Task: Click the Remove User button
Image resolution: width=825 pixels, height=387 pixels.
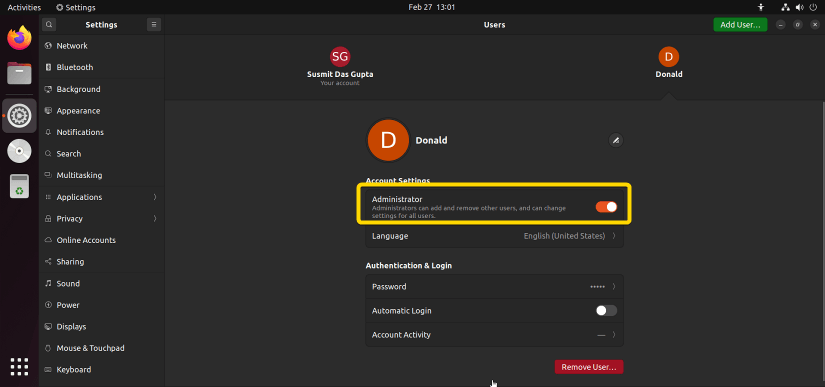Action: tap(589, 367)
